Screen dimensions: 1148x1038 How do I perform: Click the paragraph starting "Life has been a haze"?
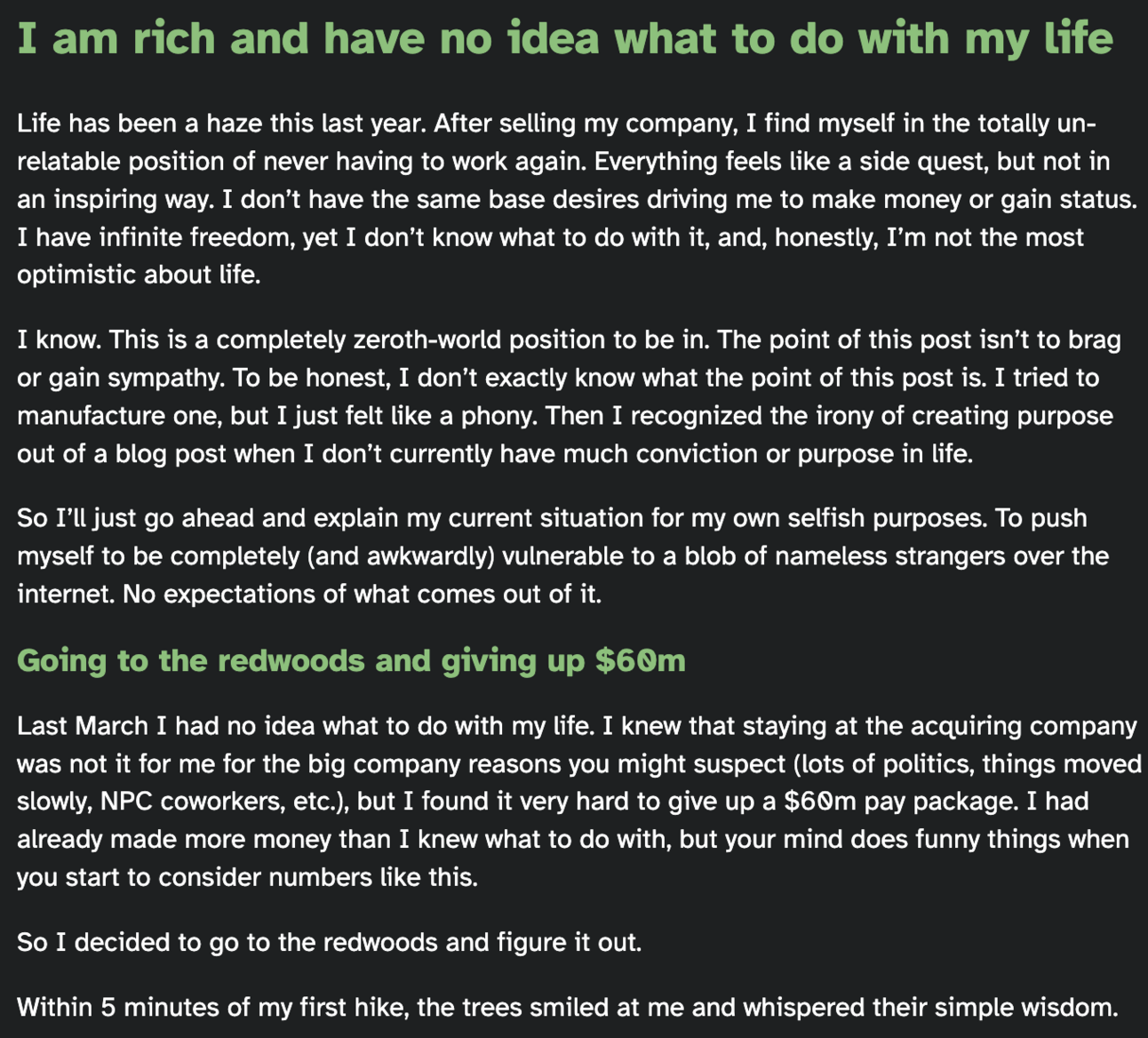577,199
